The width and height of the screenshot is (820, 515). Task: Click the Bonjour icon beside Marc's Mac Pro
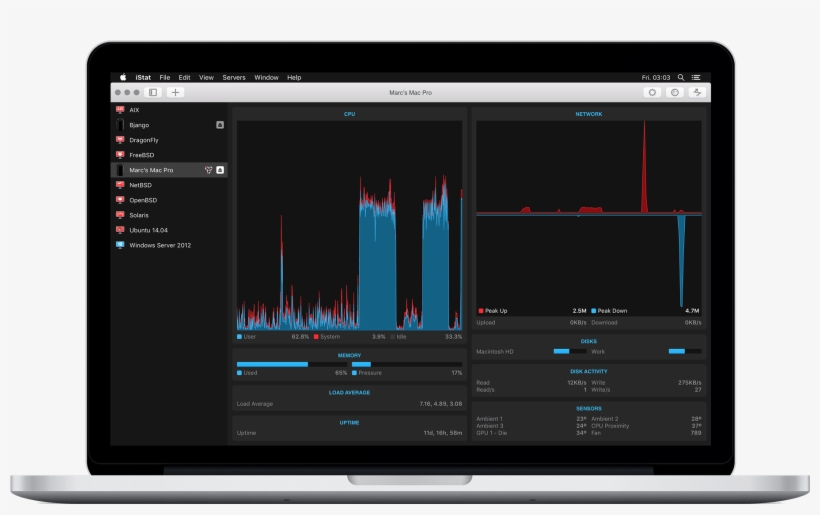pos(208,170)
